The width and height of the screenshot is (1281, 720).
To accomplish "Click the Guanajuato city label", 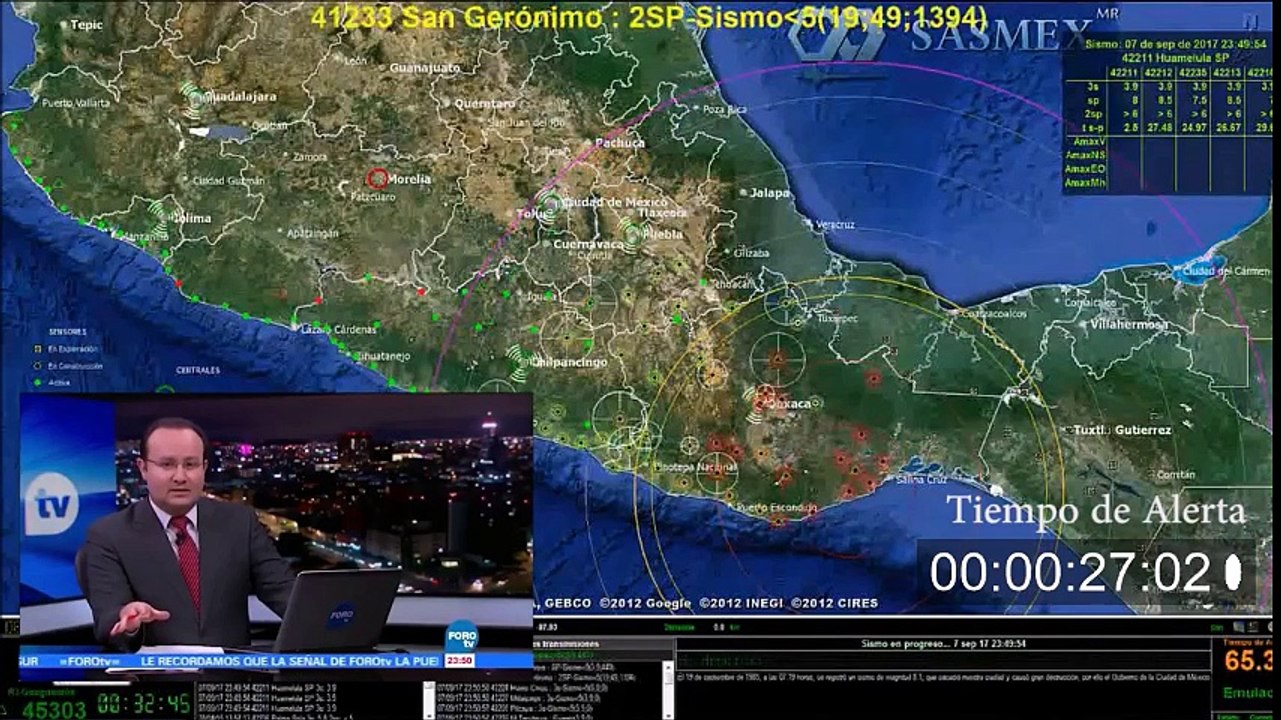I will 425,68.
